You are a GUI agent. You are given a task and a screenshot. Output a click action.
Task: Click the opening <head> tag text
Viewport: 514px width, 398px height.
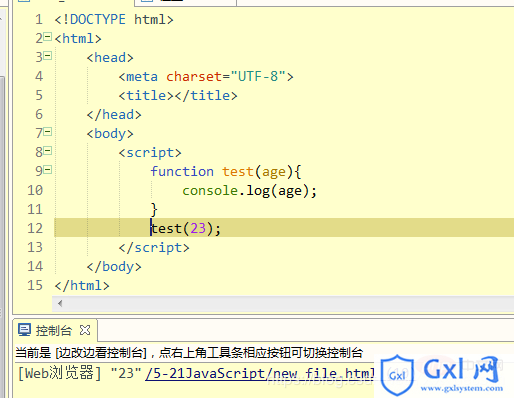pyautogui.click(x=110, y=58)
